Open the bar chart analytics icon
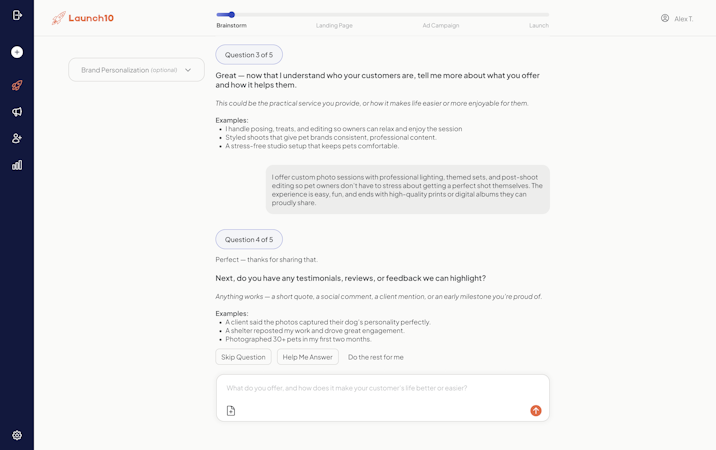Screen dimensions: 716x450 (x=17, y=165)
